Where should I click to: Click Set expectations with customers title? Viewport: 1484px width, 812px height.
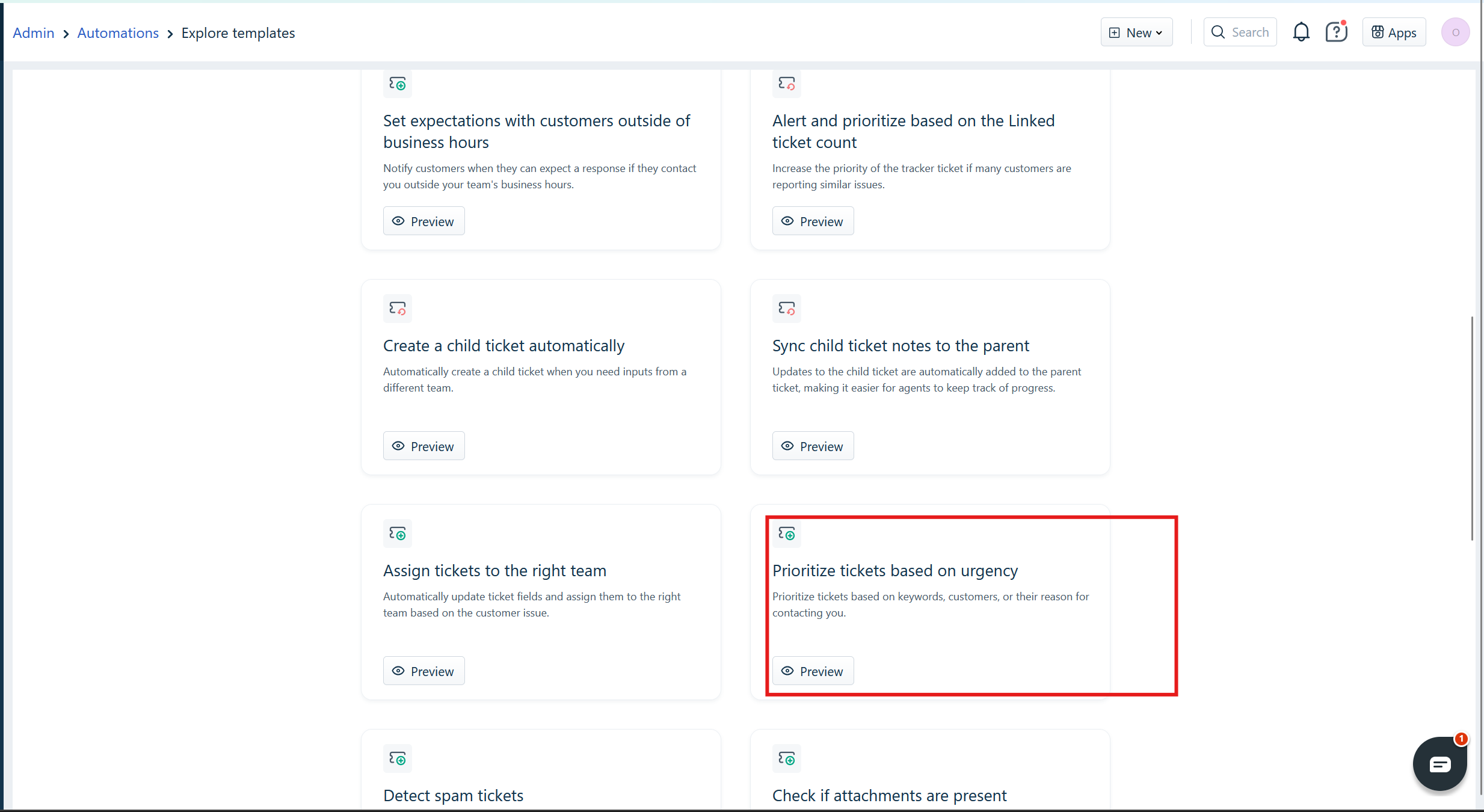click(x=537, y=131)
